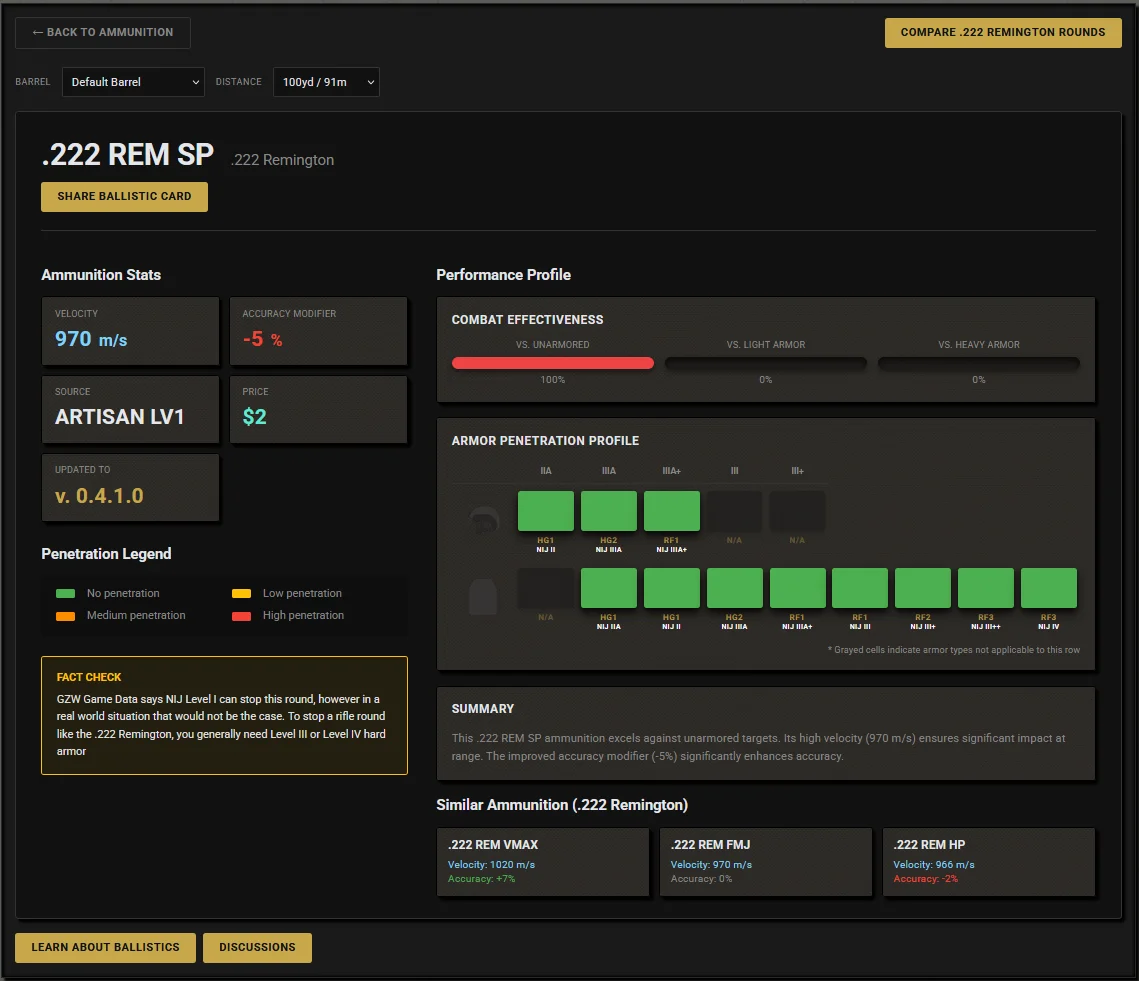
Task: Click the Updated To v. 0.4.1.0 card
Action: pos(131,488)
